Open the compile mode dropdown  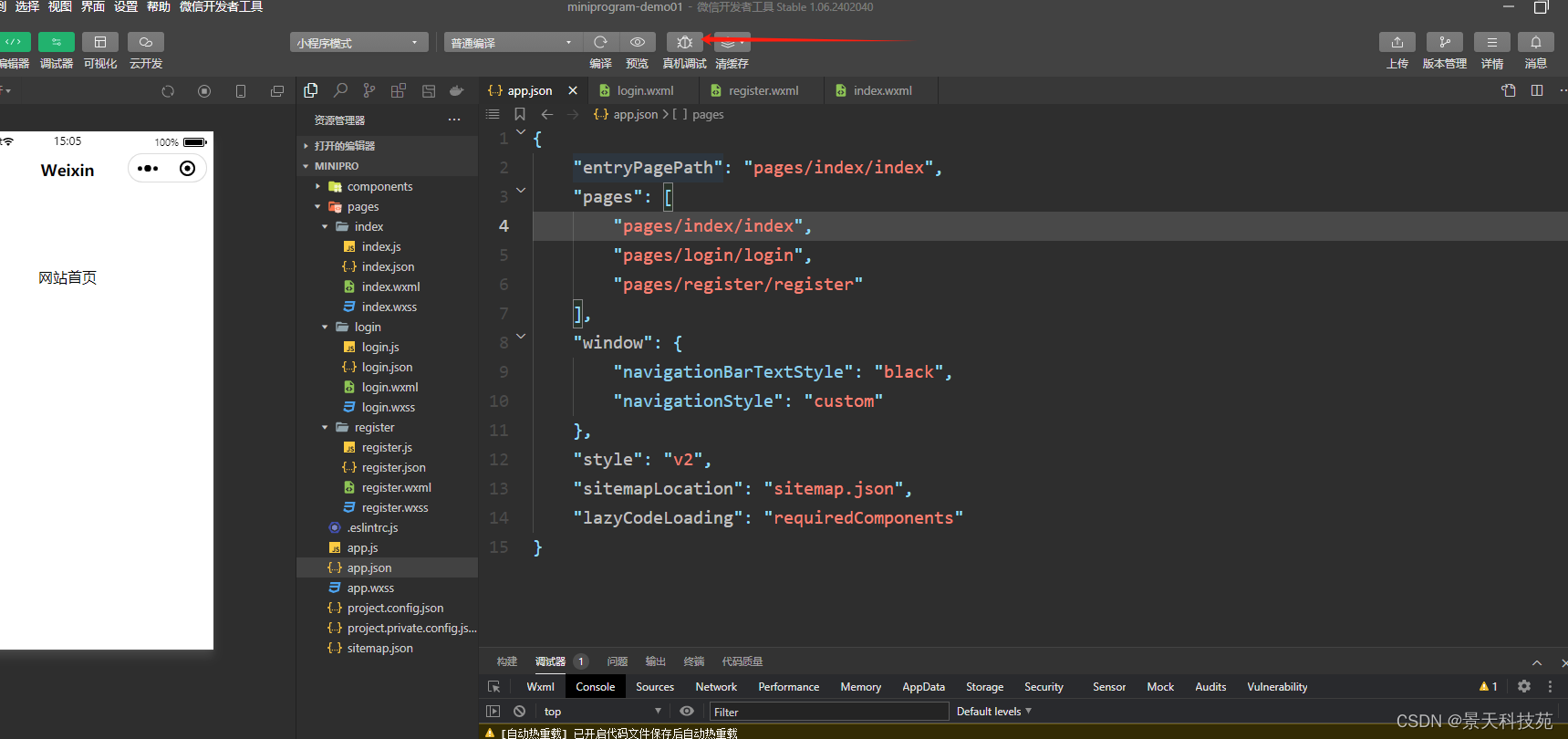point(513,43)
